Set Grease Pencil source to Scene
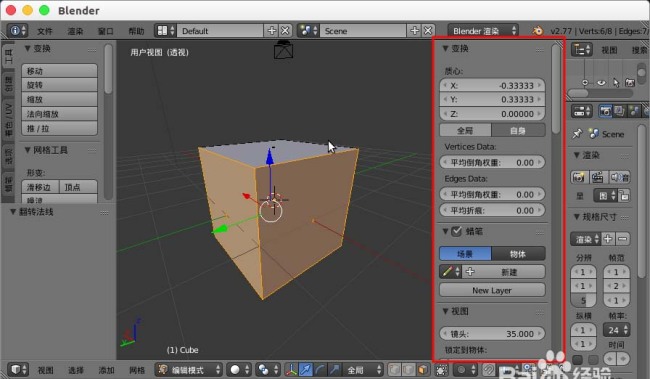650x379 pixels. [465, 253]
